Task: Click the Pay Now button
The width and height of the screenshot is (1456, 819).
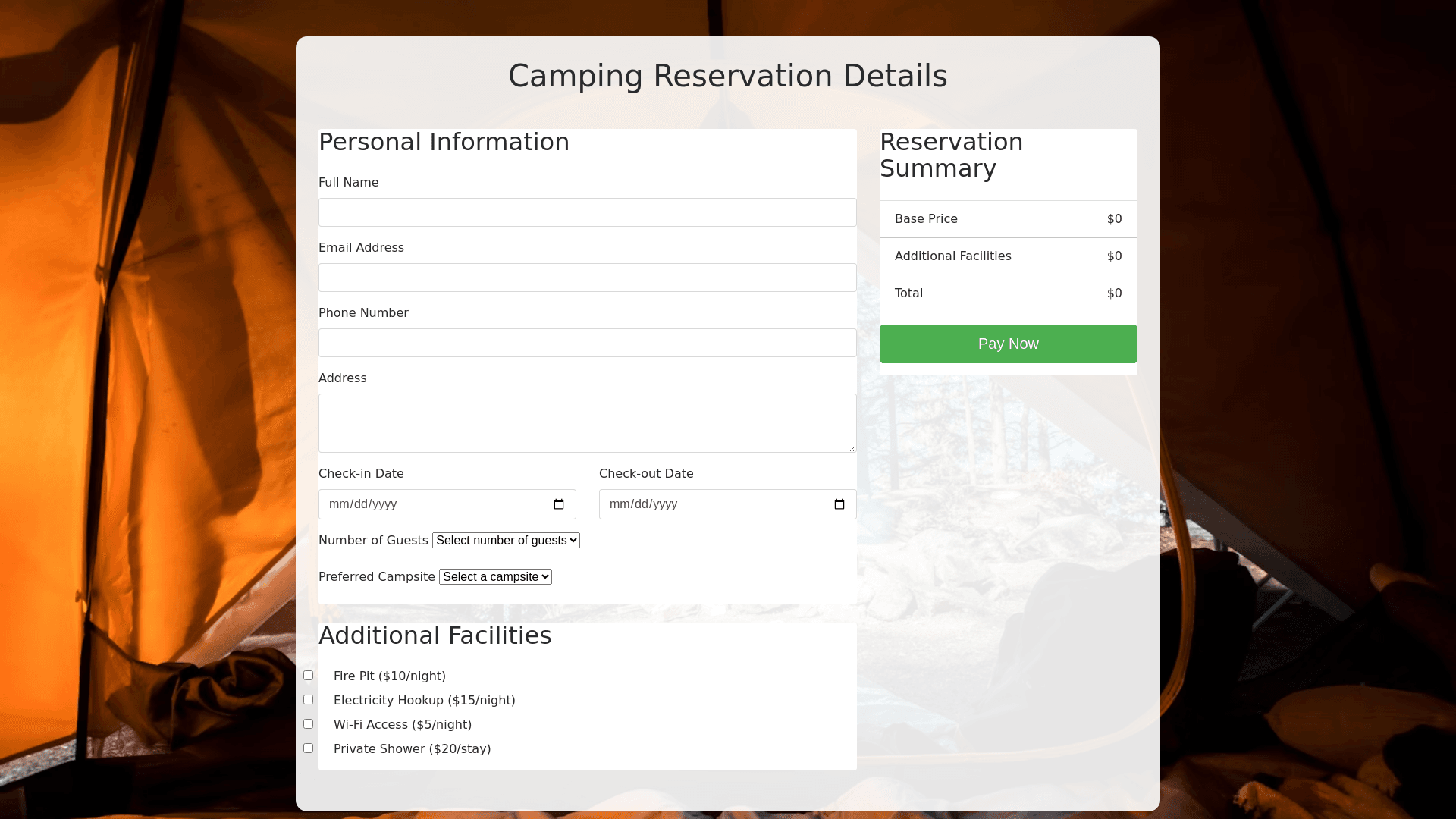Action: click(1008, 344)
